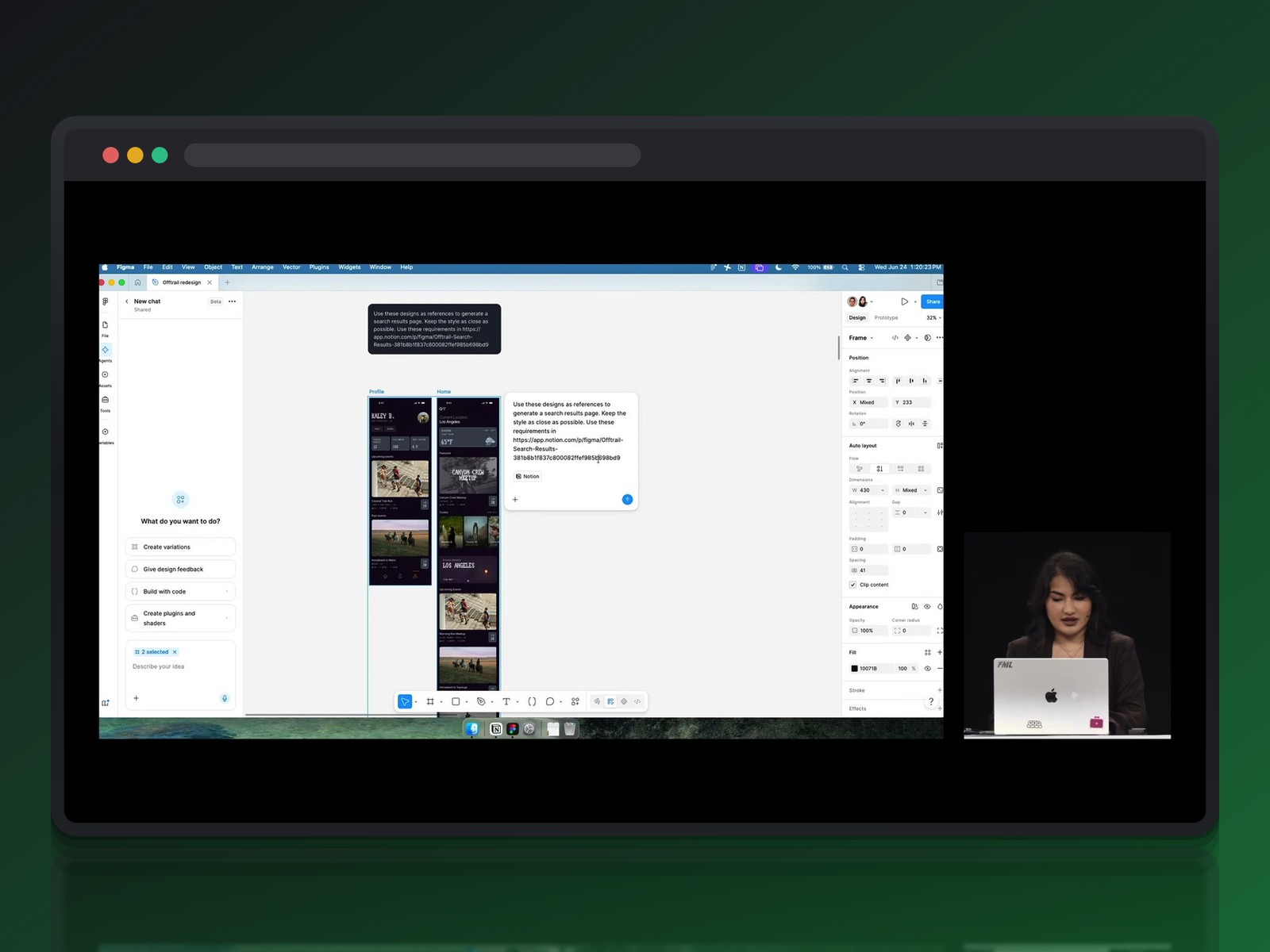
Task: Click the Figma logo main menu icon
Action: point(105,301)
